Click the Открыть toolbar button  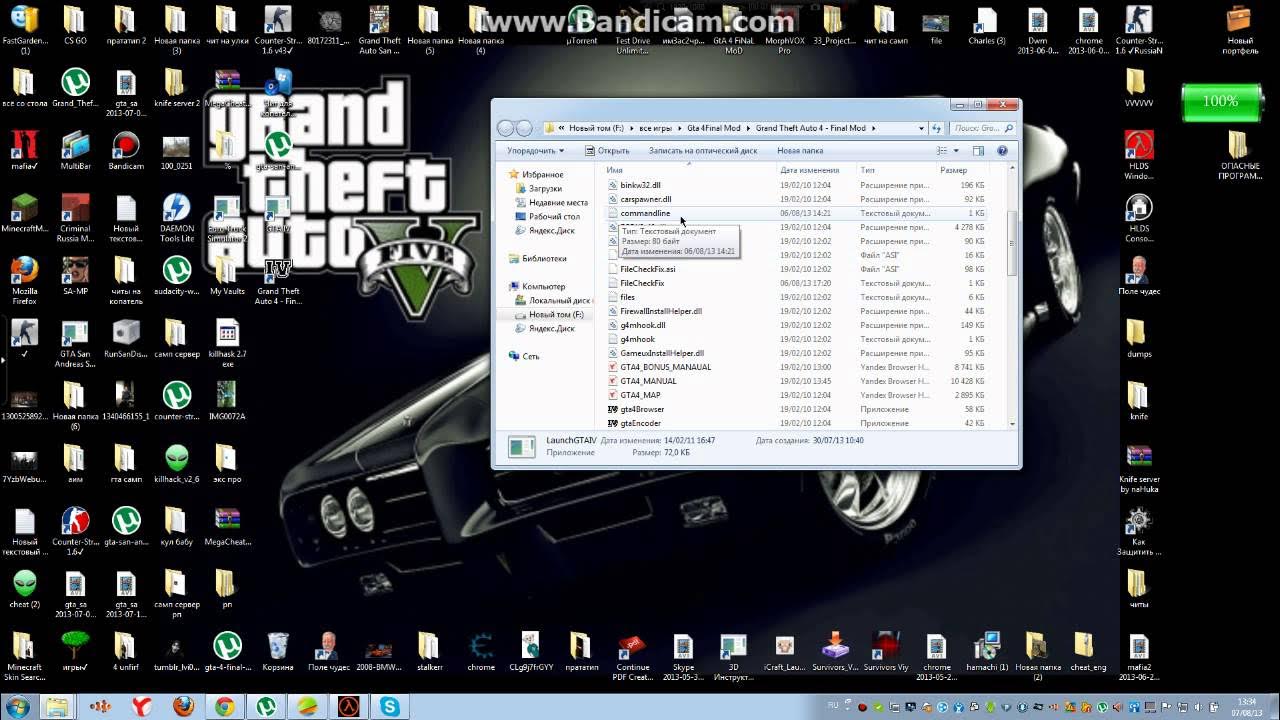pos(608,151)
